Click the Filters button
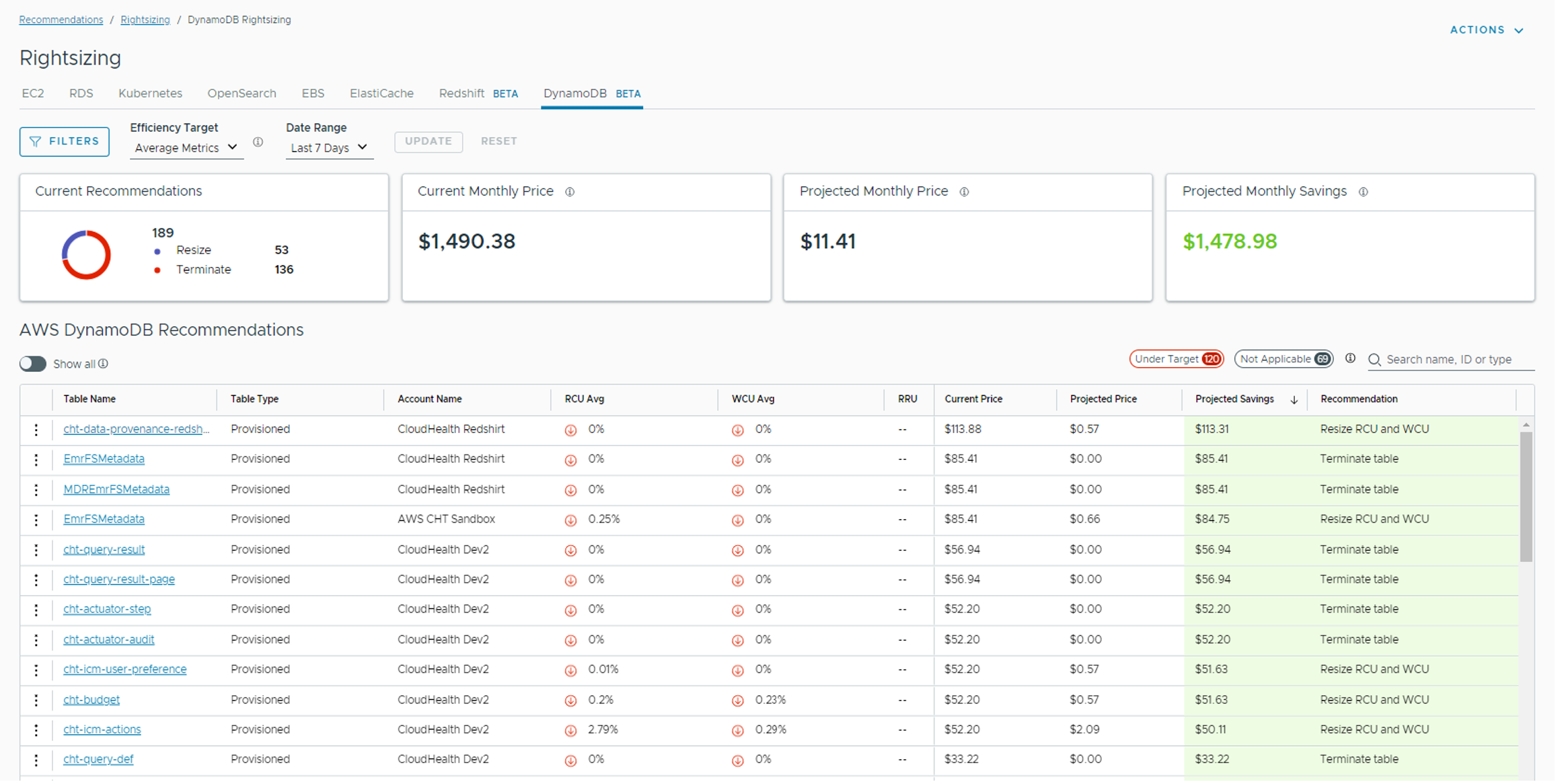The height and width of the screenshot is (784, 1558). (65, 142)
